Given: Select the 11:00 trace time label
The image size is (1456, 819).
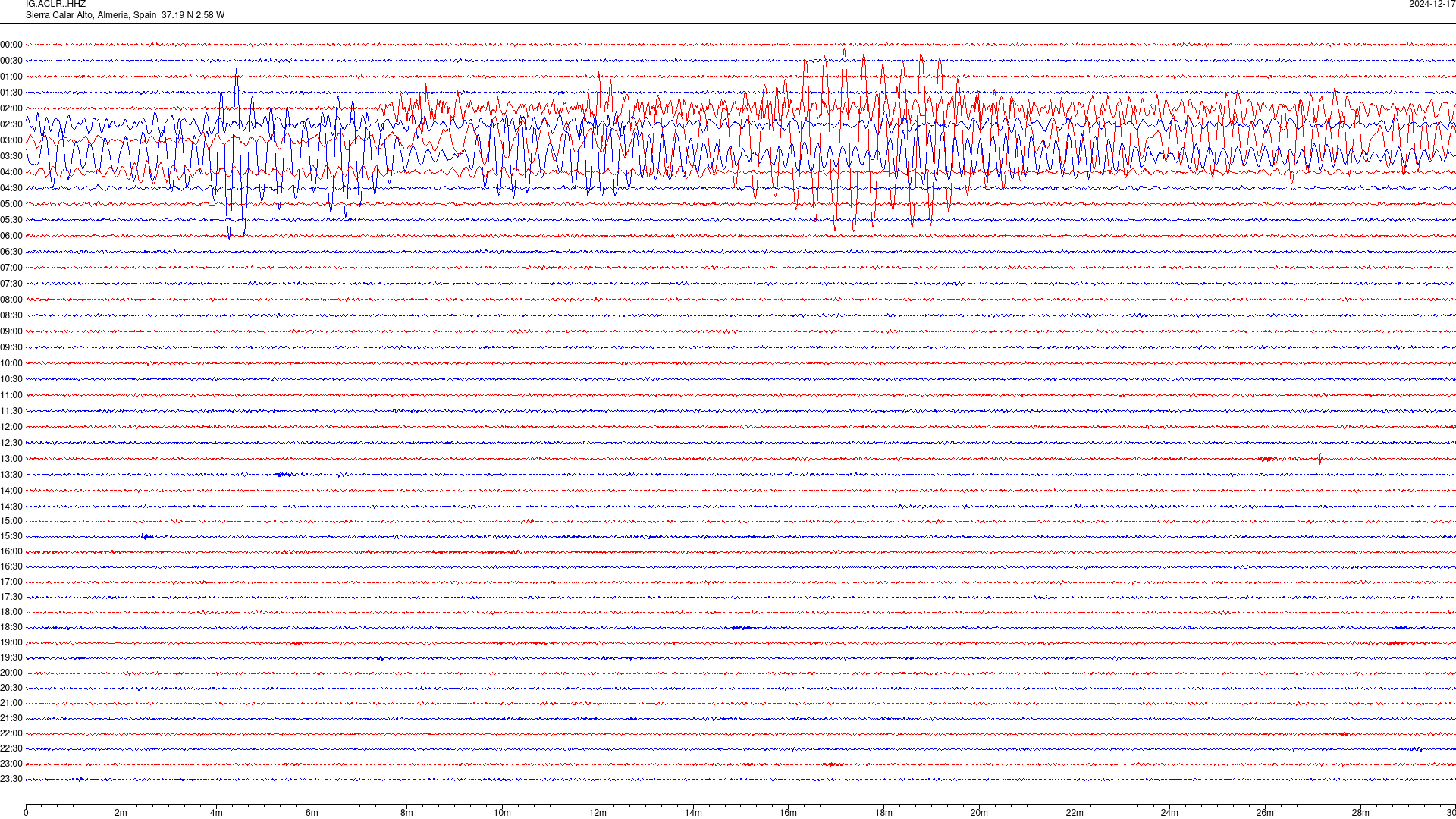Looking at the screenshot, I should pyautogui.click(x=11, y=395).
